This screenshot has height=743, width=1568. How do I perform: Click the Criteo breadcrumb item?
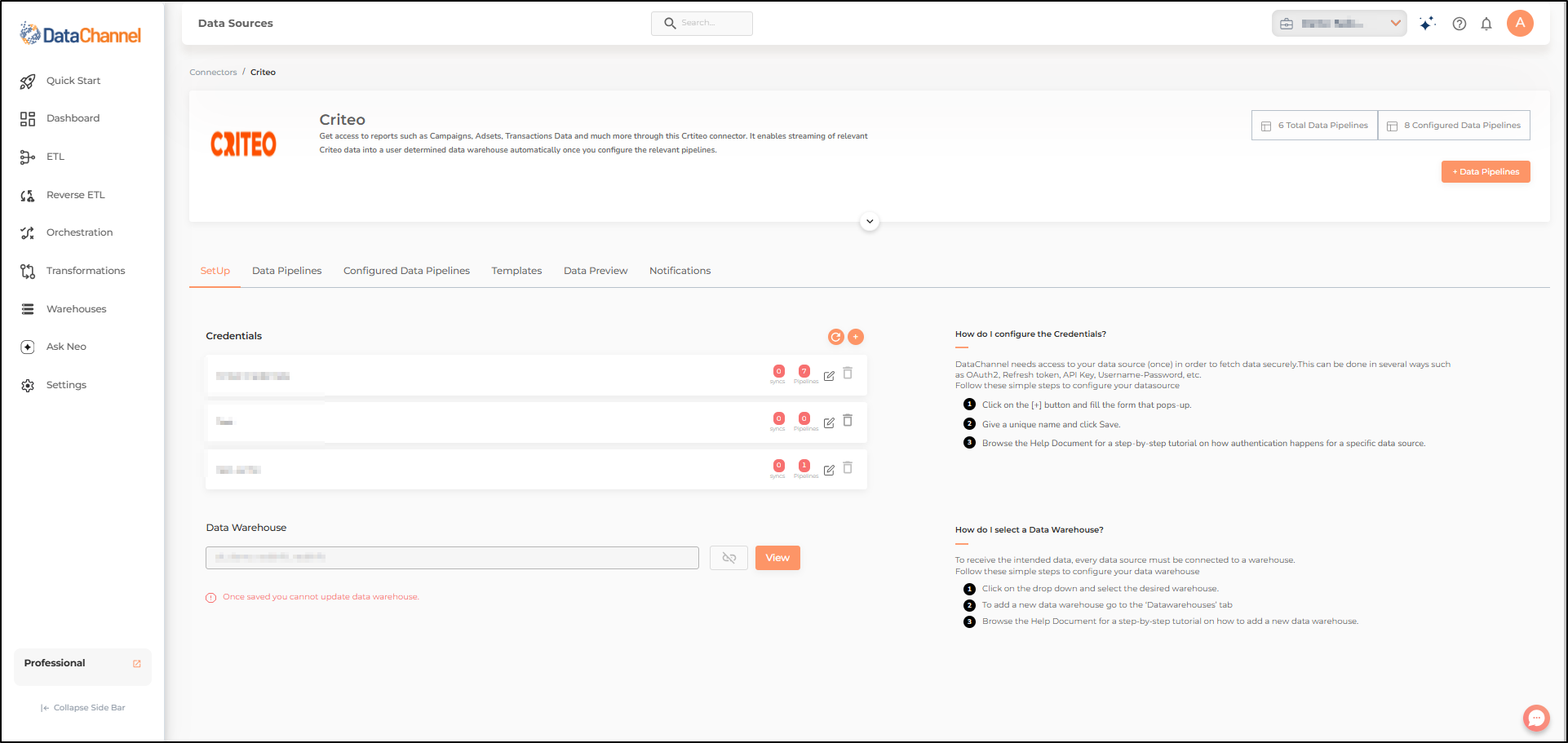click(x=263, y=73)
